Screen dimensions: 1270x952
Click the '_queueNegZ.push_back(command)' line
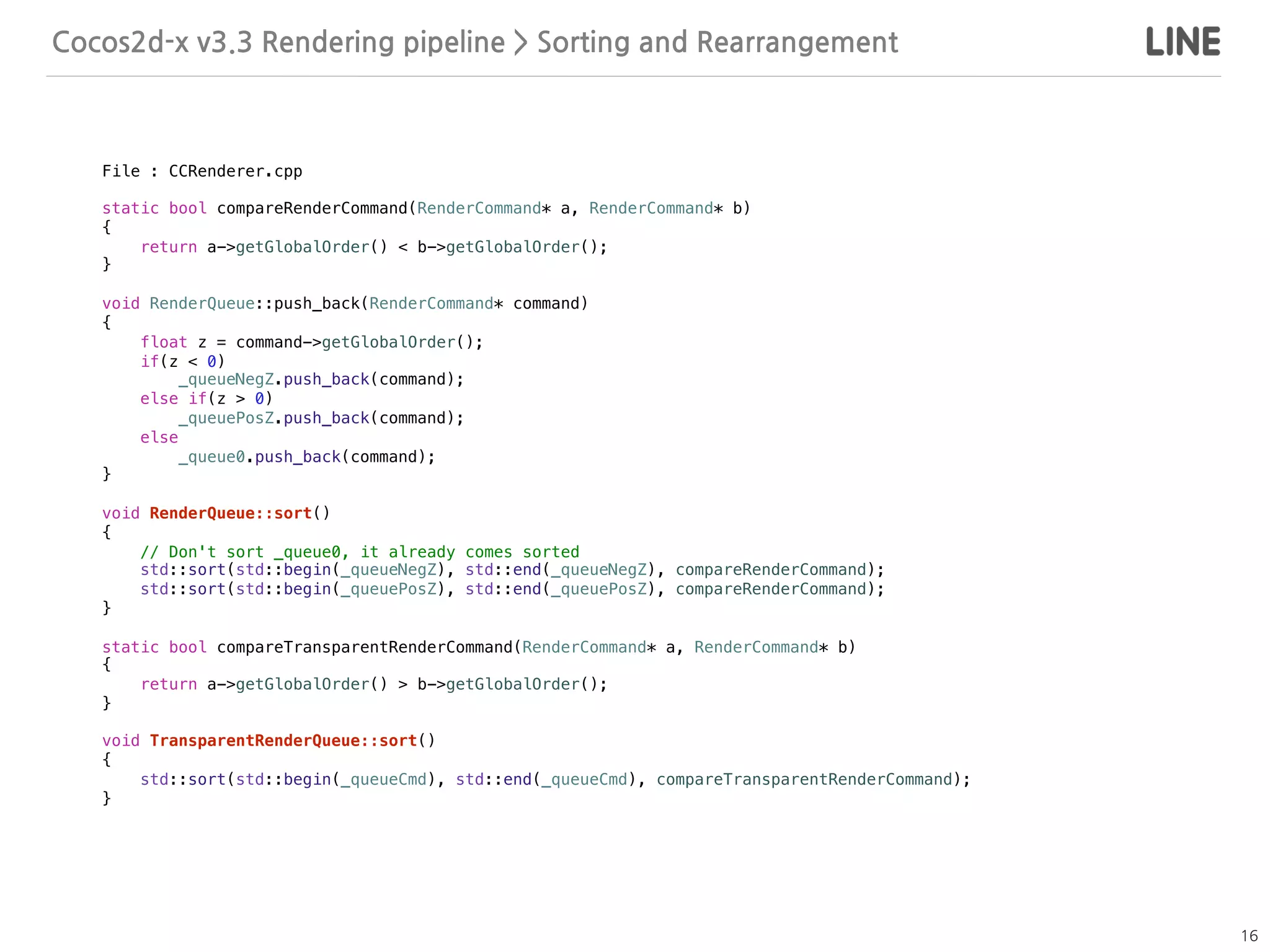(x=321, y=379)
